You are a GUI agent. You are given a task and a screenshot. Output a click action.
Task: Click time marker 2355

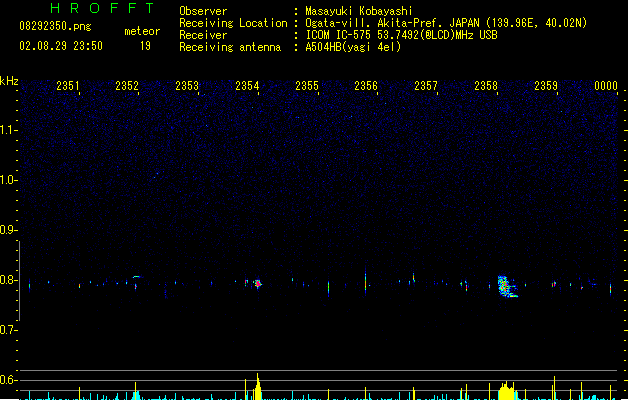click(x=307, y=86)
